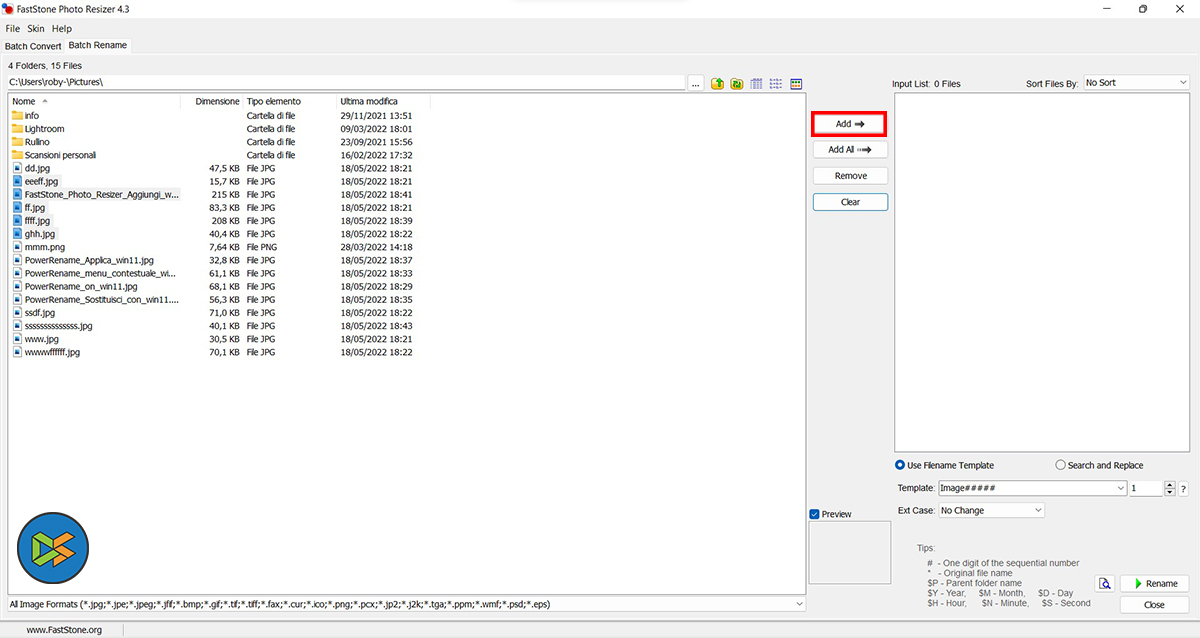Click the dd.jpg file icon

17,168
